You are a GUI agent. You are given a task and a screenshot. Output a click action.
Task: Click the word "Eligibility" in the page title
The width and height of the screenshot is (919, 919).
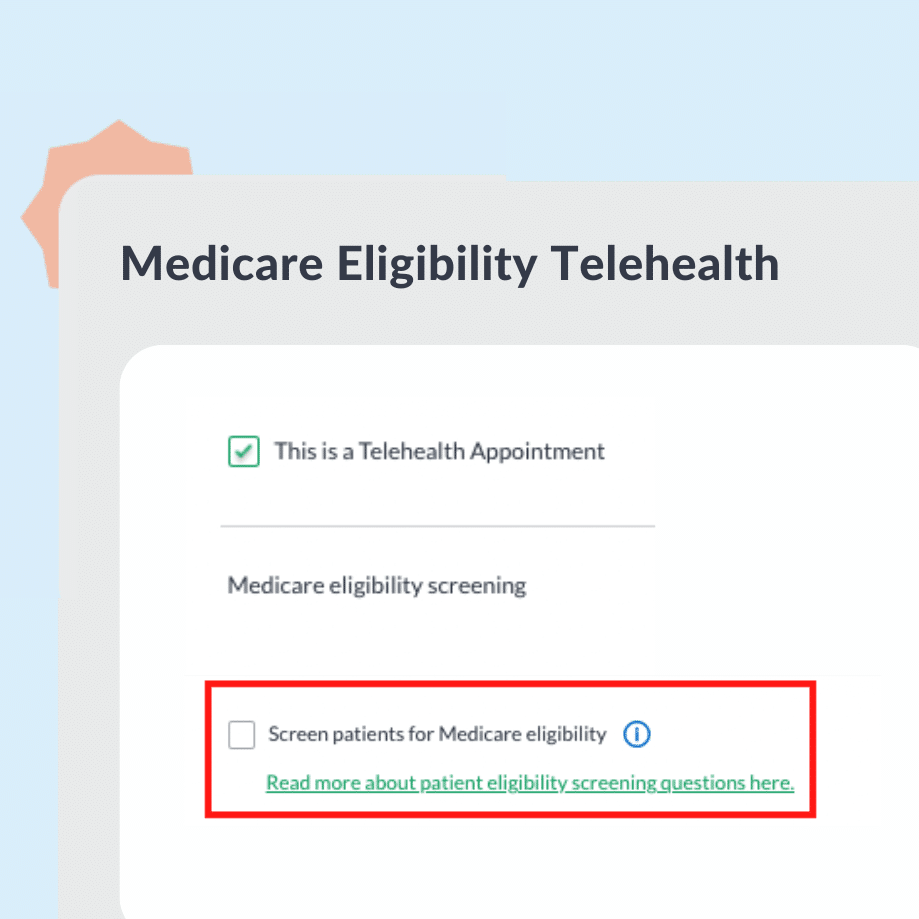pyautogui.click(x=437, y=264)
